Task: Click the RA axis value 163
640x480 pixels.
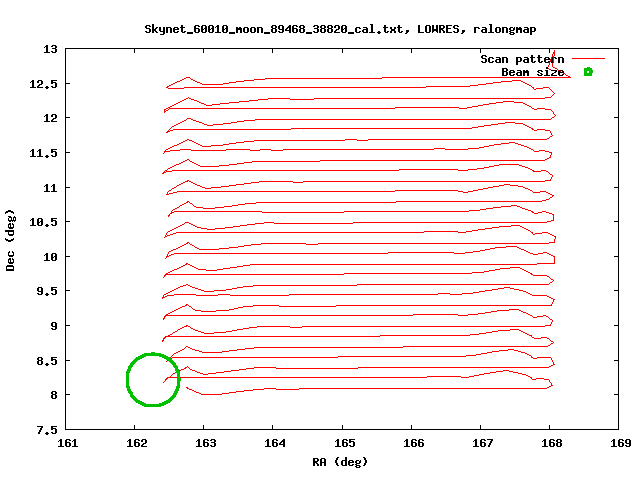Action: point(205,443)
